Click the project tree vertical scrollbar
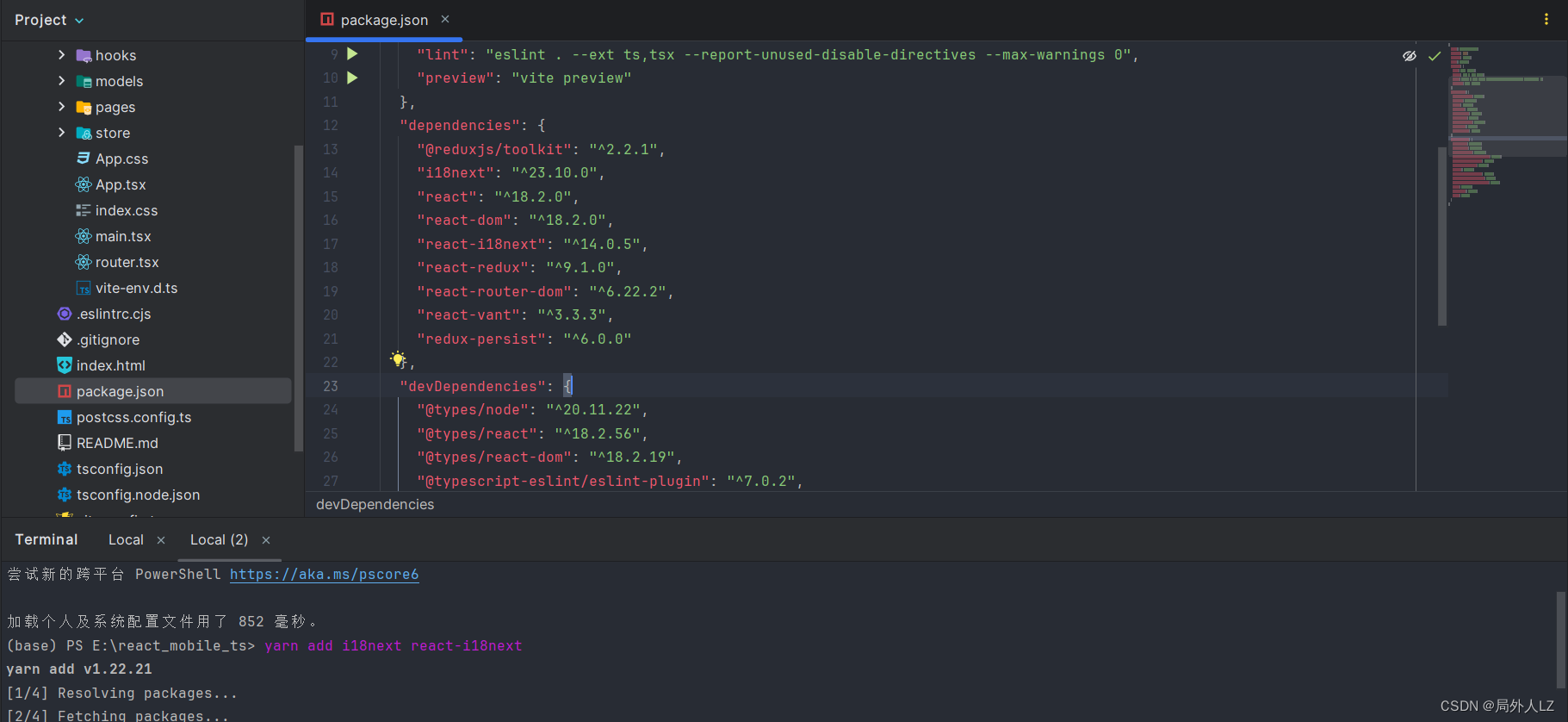The image size is (1568, 722). point(299,298)
